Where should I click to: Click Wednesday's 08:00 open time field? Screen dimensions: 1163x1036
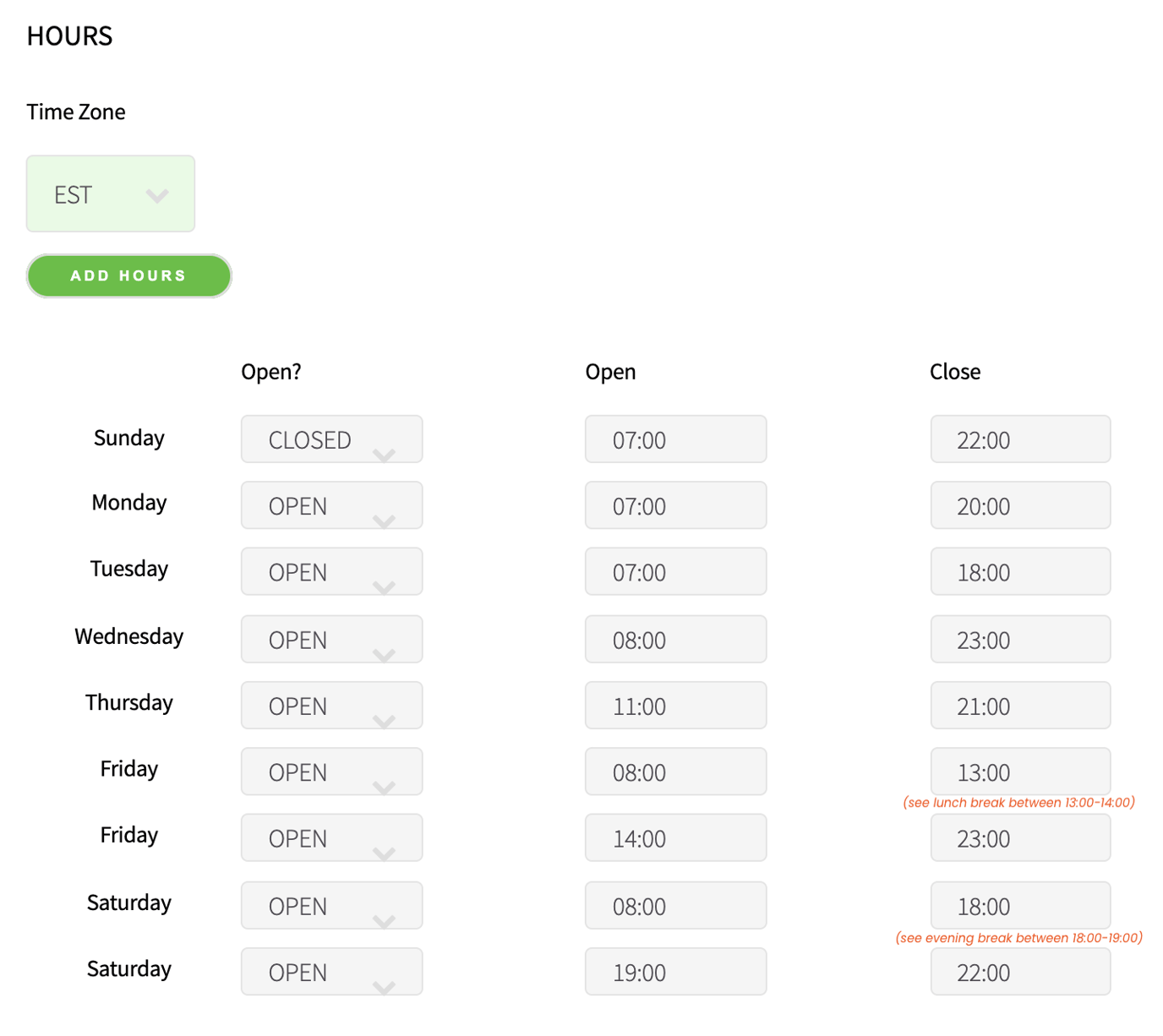click(675, 640)
